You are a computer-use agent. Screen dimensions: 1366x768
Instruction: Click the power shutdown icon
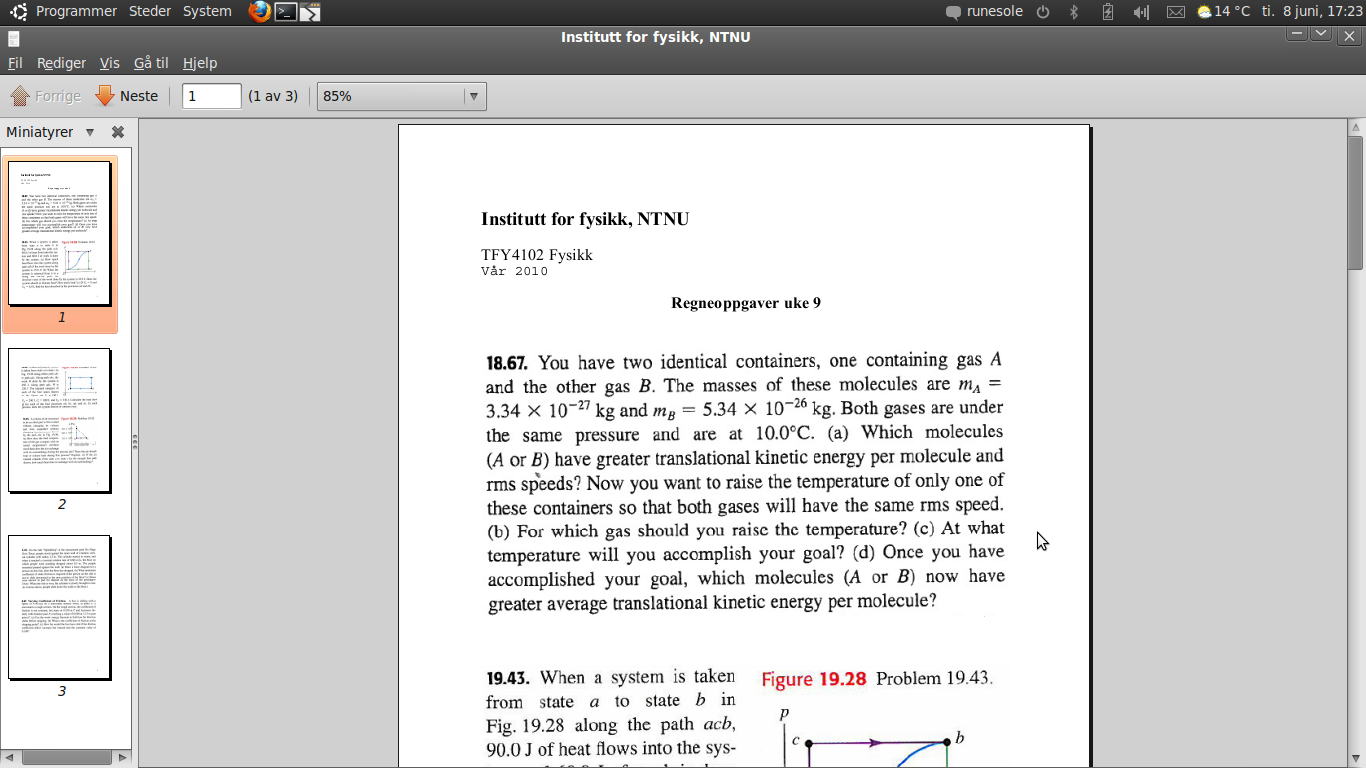click(1043, 12)
